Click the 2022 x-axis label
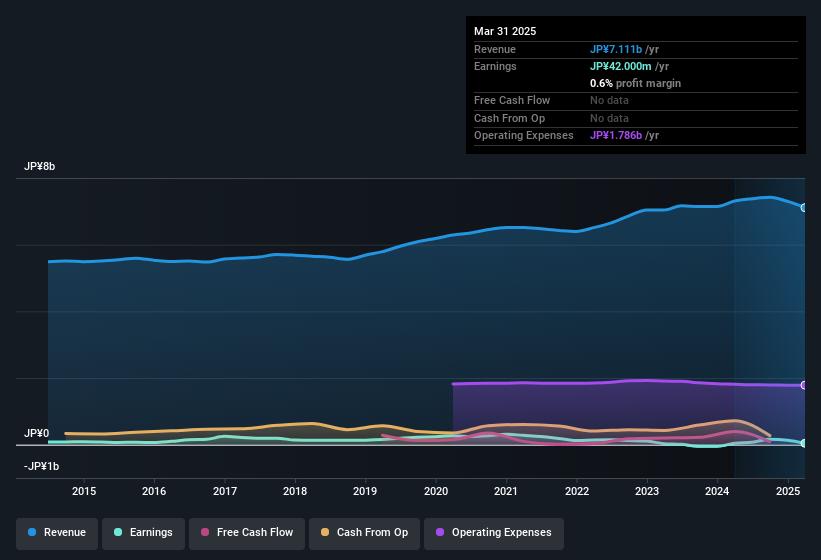Image resolution: width=821 pixels, height=560 pixels. pos(576,491)
